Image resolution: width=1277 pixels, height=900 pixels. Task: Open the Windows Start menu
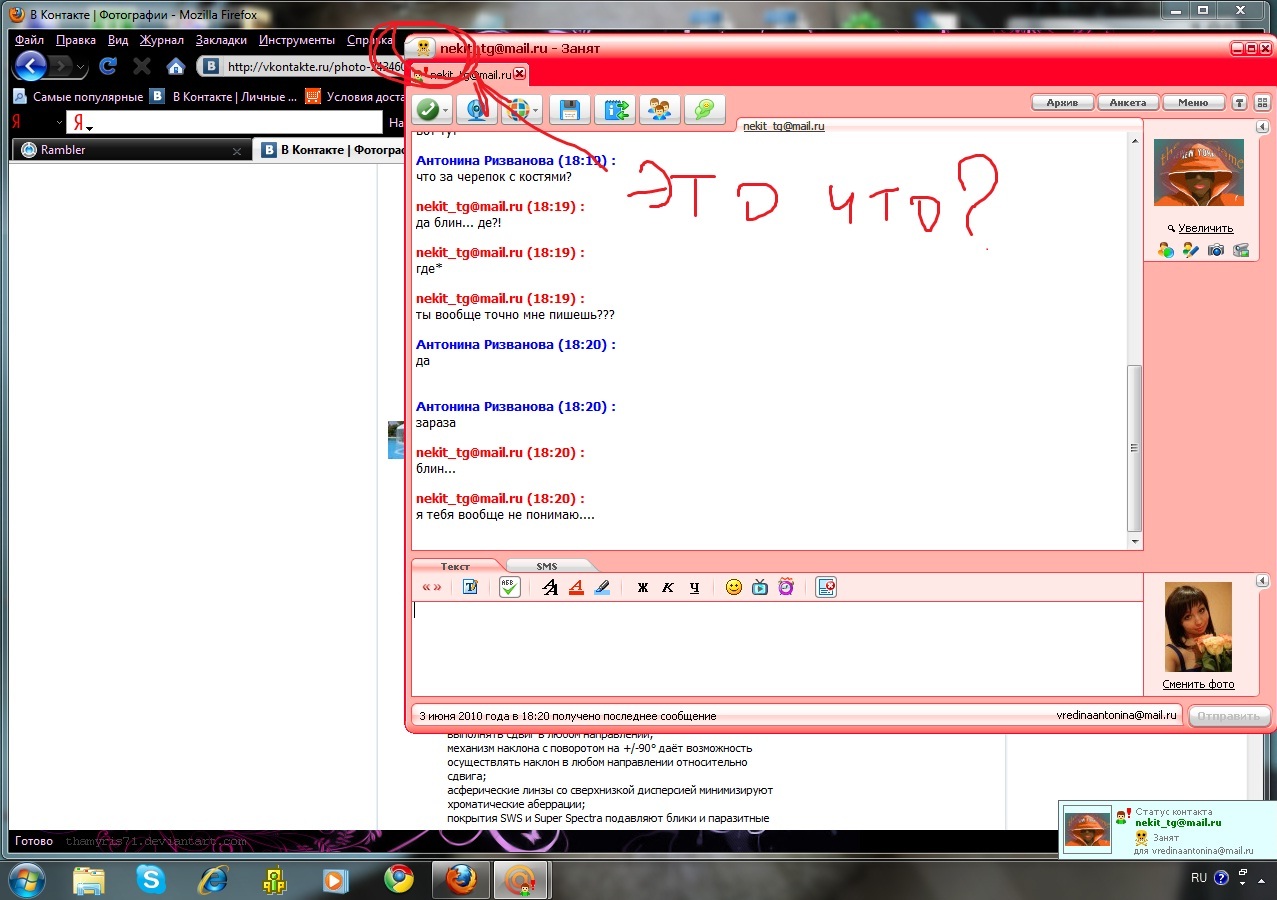pyautogui.click(x=27, y=879)
